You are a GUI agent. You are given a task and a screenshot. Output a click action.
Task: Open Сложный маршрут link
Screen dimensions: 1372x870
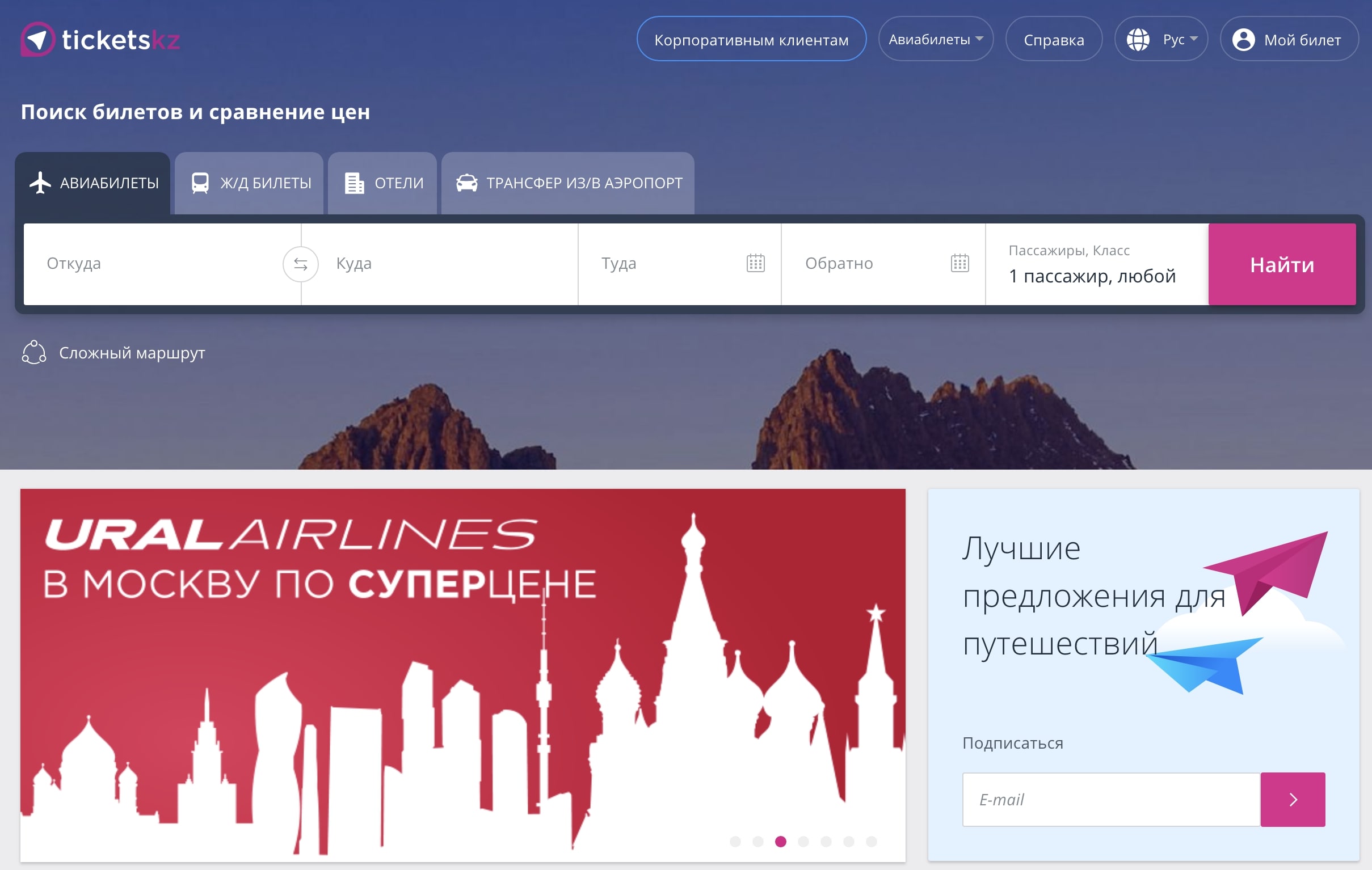coord(132,352)
